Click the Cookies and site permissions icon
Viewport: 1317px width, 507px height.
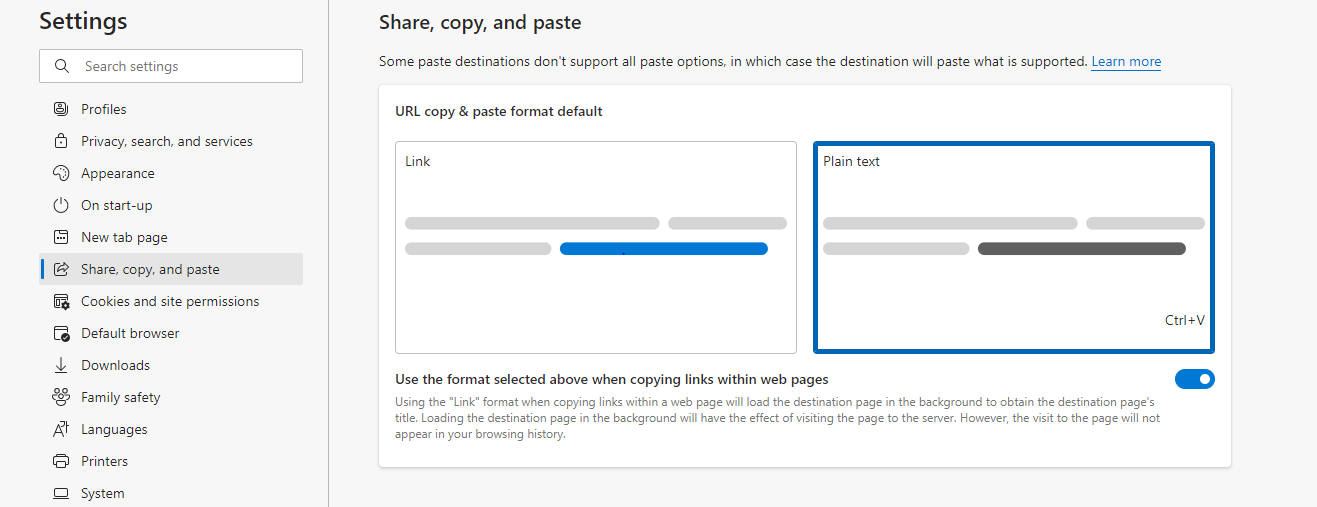tap(61, 301)
